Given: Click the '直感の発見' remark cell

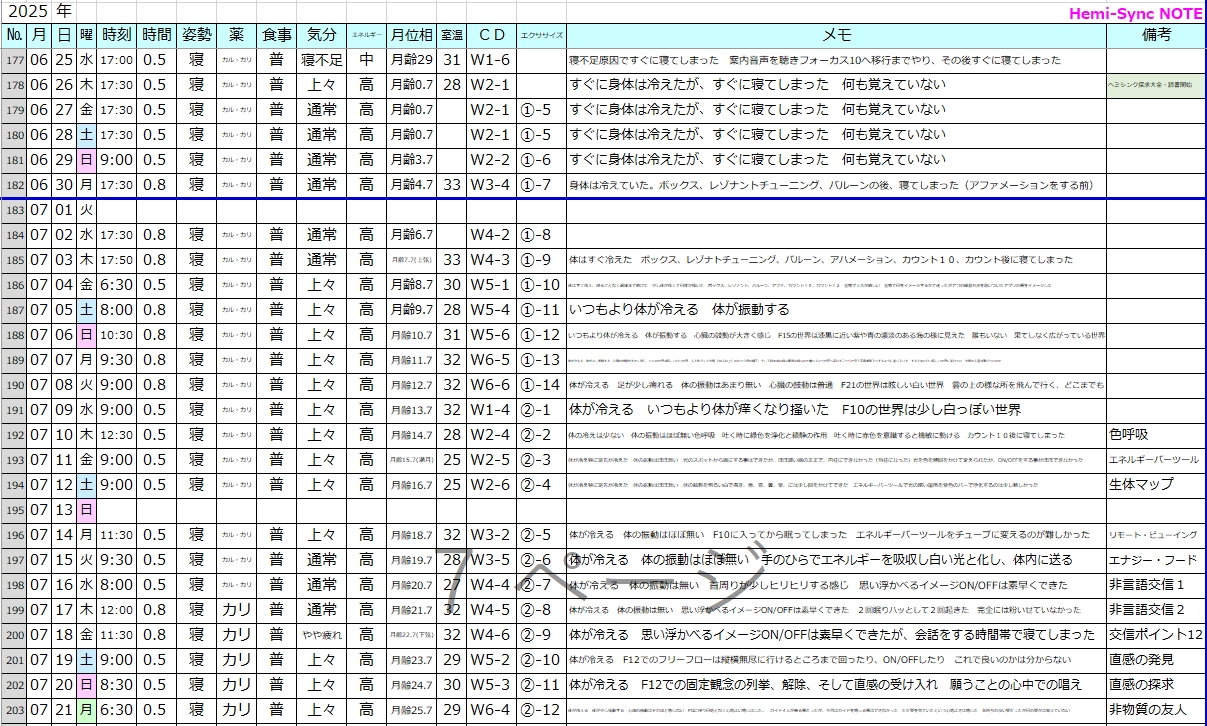Looking at the screenshot, I should coord(1155,660).
